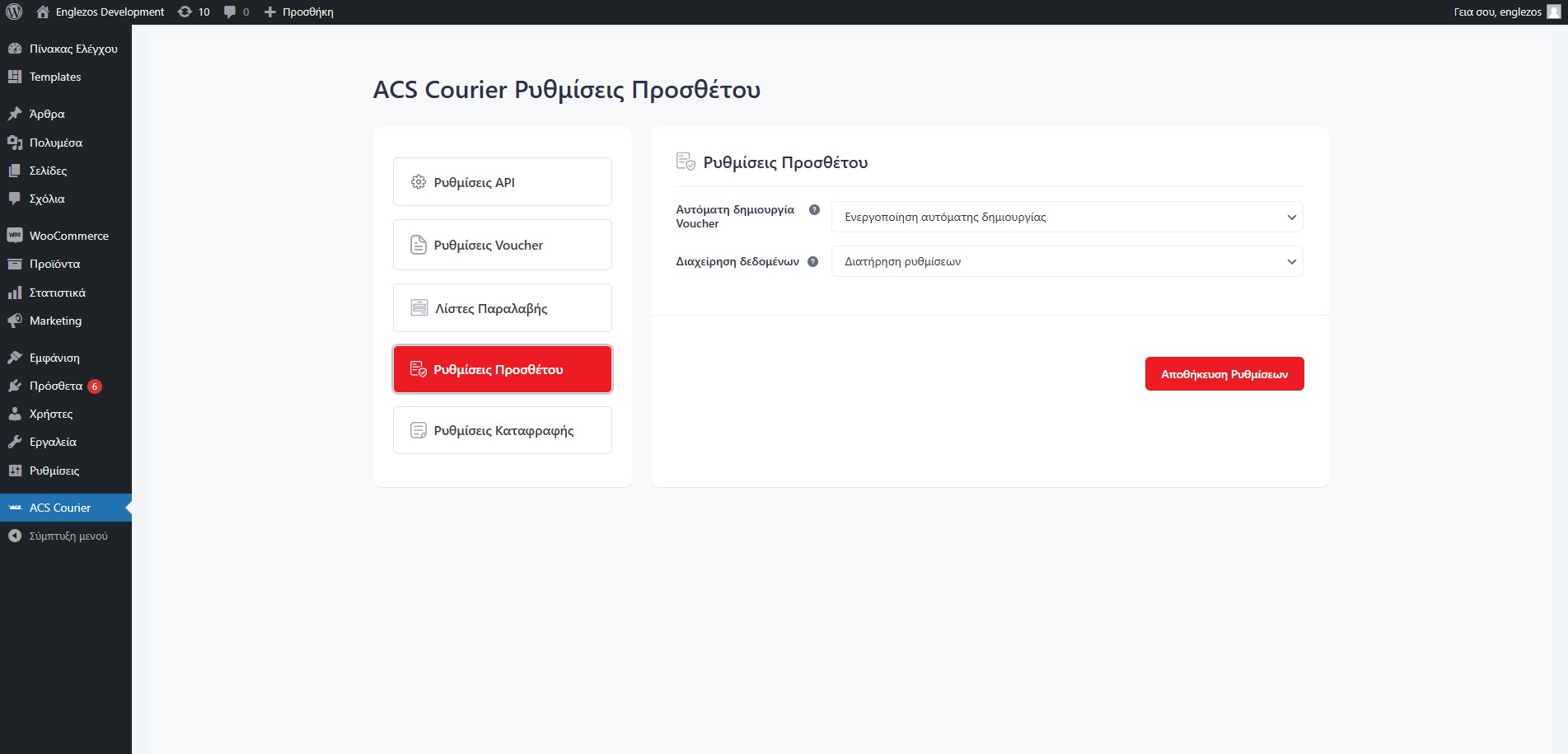
Task: Go to the WooCommerce menu item
Action: 66,236
